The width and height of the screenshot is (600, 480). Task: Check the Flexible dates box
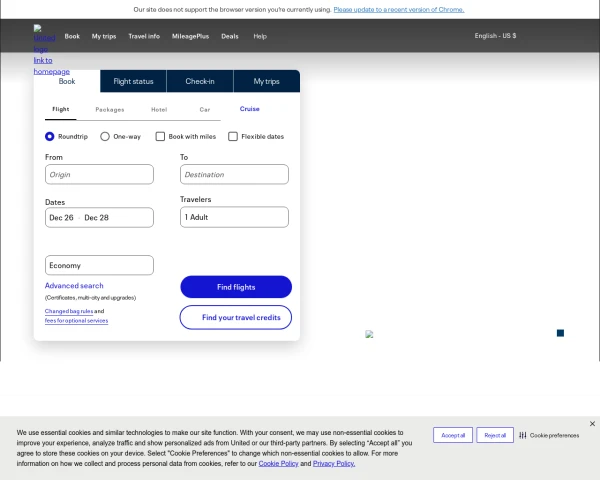[233, 136]
